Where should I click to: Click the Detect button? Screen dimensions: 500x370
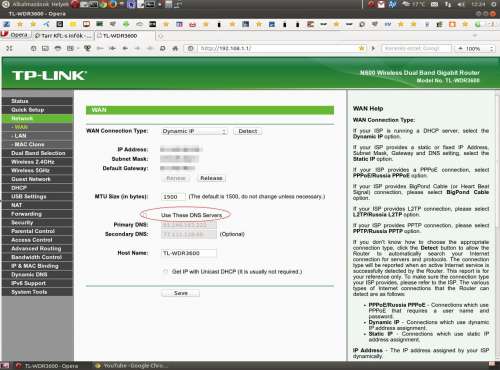[248, 131]
